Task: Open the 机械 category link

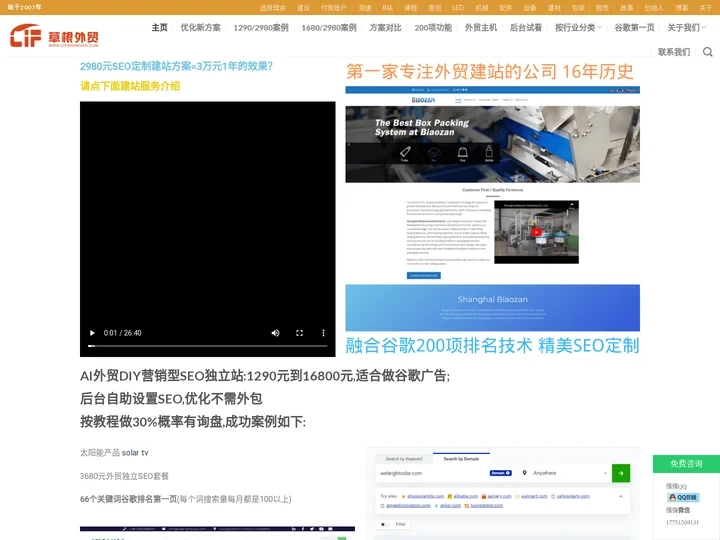Action: tap(482, 8)
